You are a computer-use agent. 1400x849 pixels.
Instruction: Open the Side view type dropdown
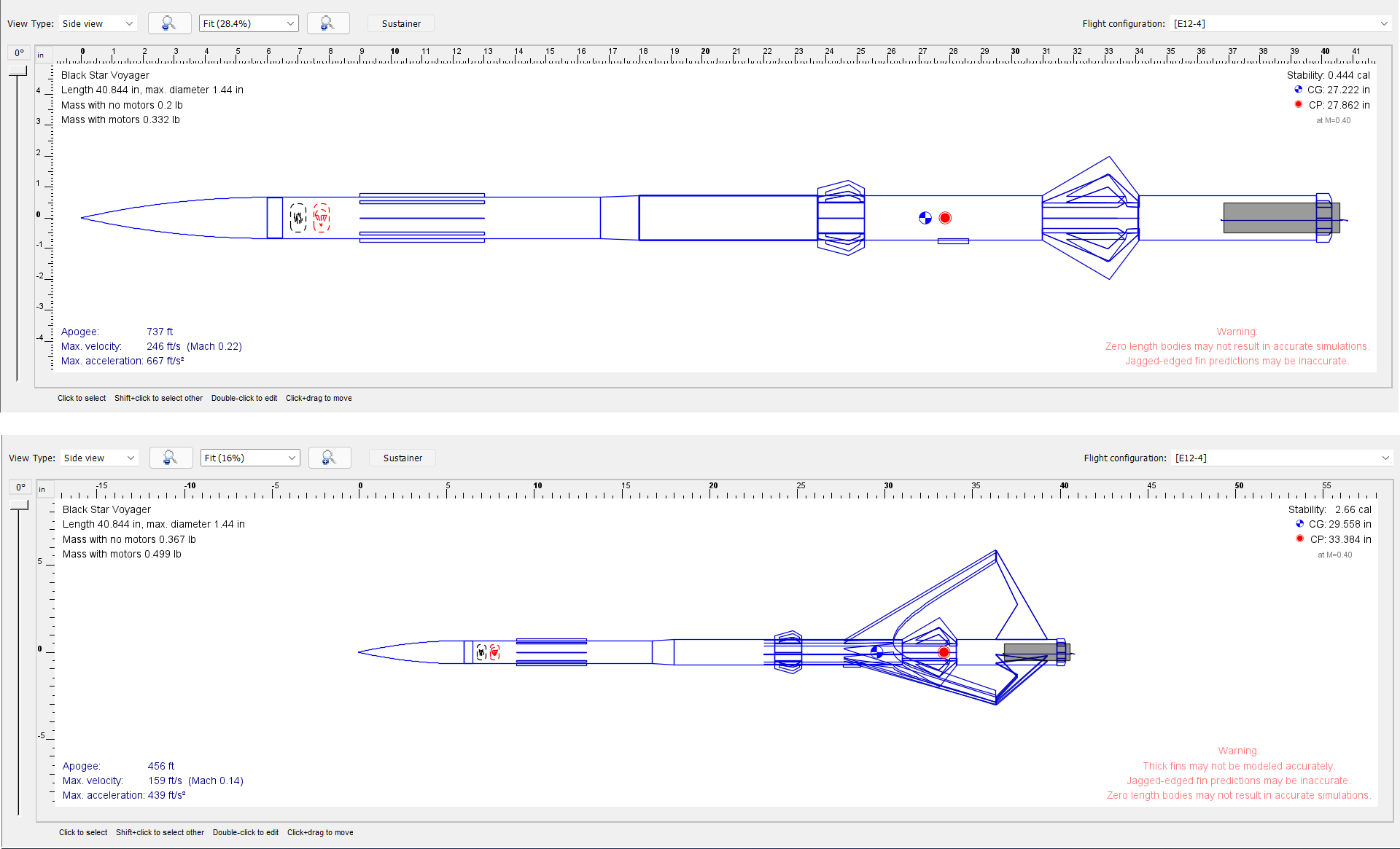[98, 23]
